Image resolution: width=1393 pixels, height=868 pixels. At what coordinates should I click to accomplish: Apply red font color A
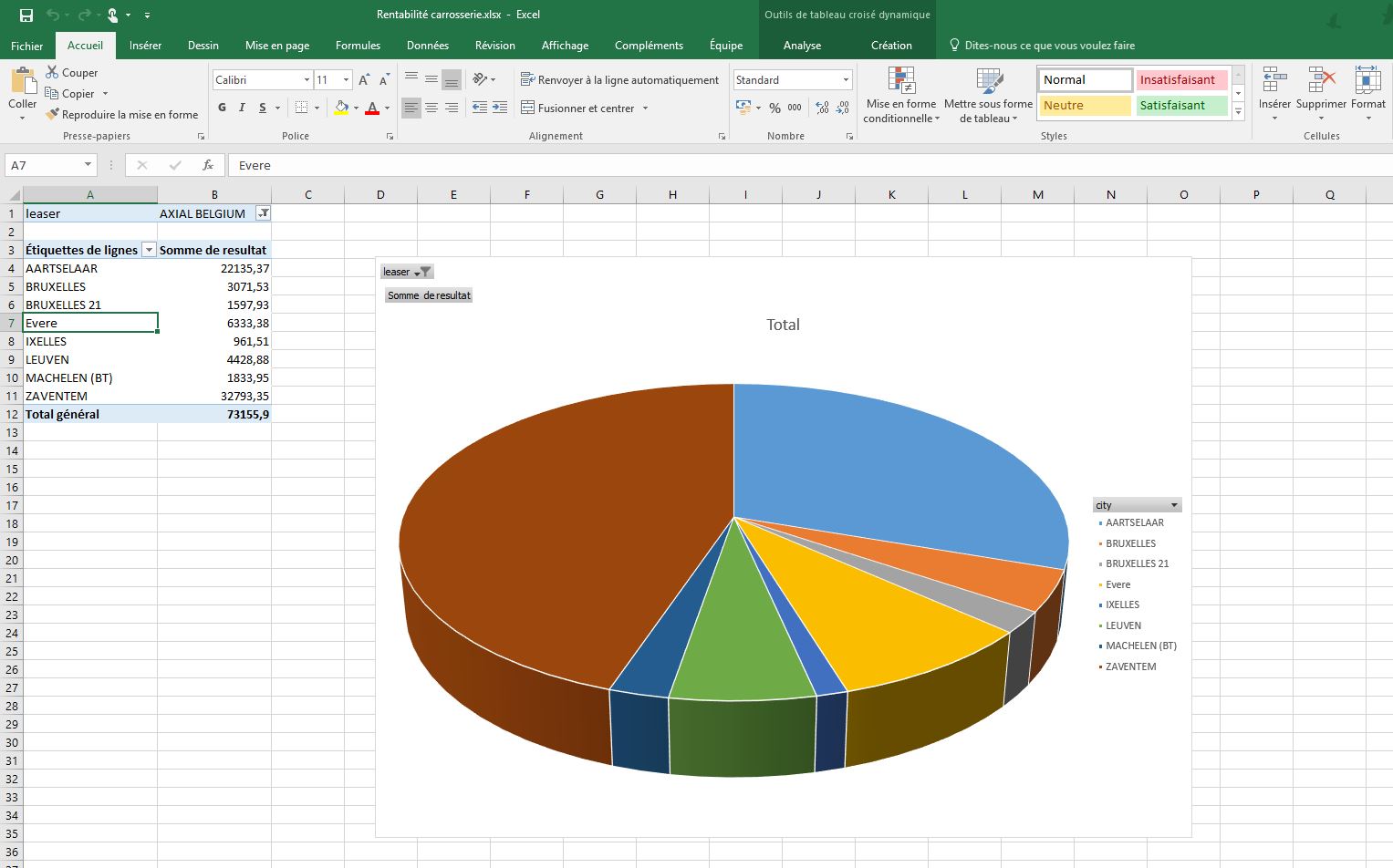click(372, 108)
